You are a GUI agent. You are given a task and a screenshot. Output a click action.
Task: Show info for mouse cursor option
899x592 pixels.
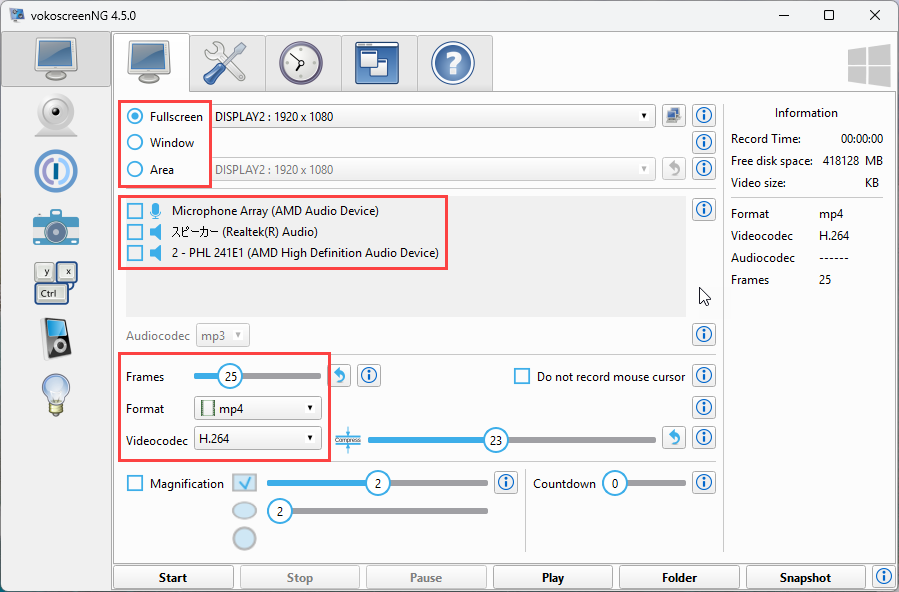(x=703, y=375)
